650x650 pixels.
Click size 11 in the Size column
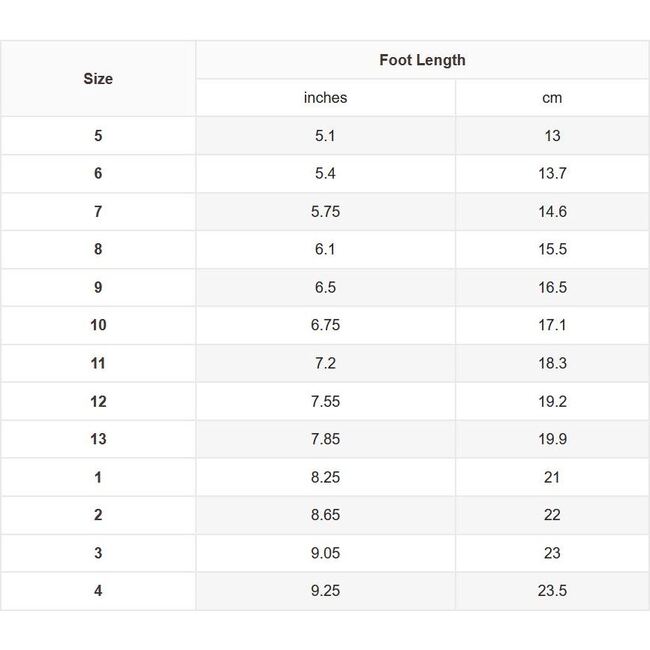click(x=98, y=364)
